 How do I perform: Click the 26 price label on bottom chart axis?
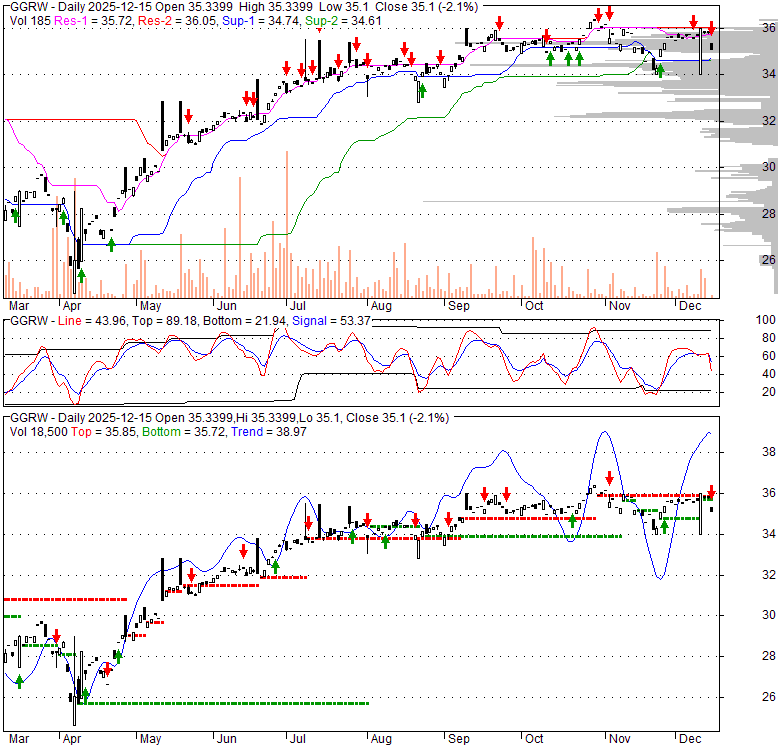[769, 697]
